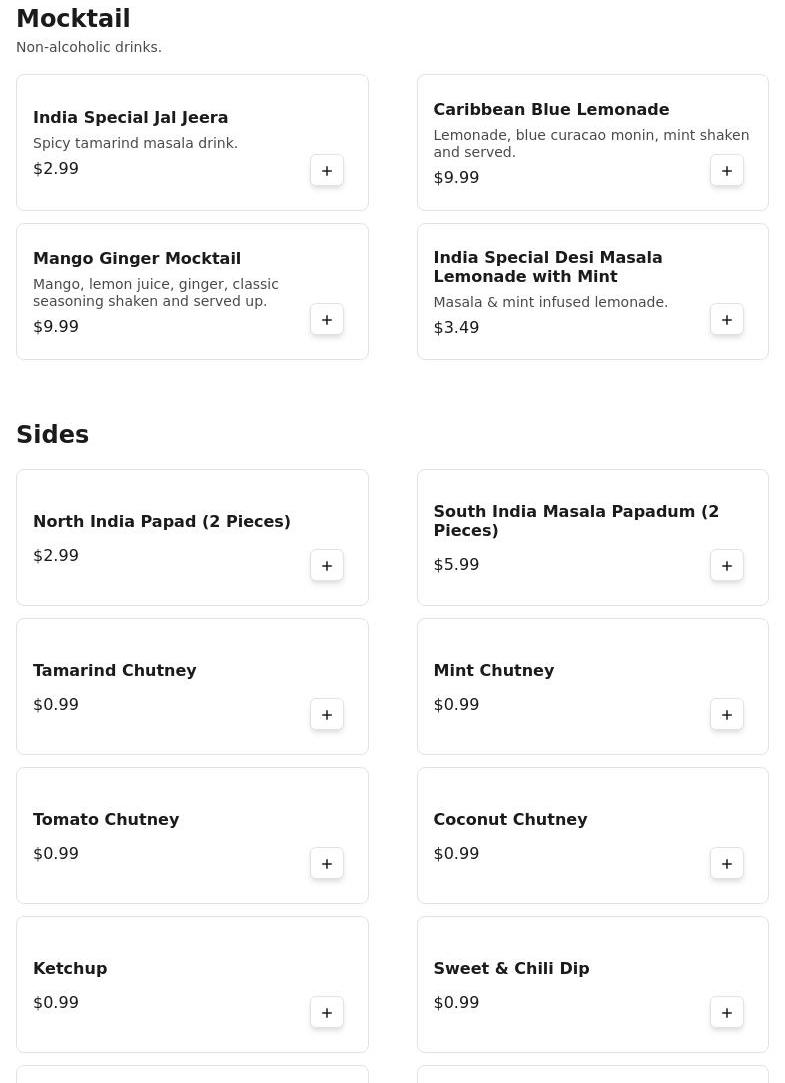The height and width of the screenshot is (1083, 785).
Task: Select the Ketchup item name
Action: (x=70, y=968)
